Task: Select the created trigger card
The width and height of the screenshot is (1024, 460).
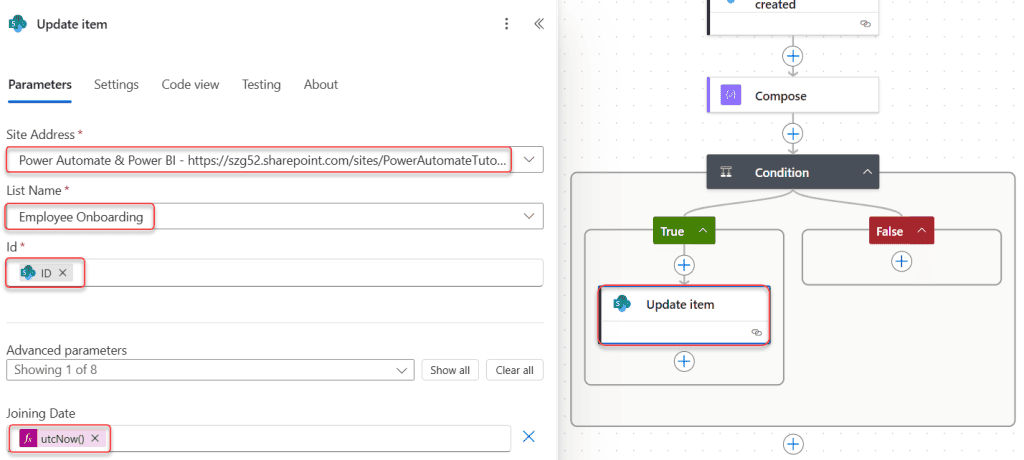Action: point(793,17)
